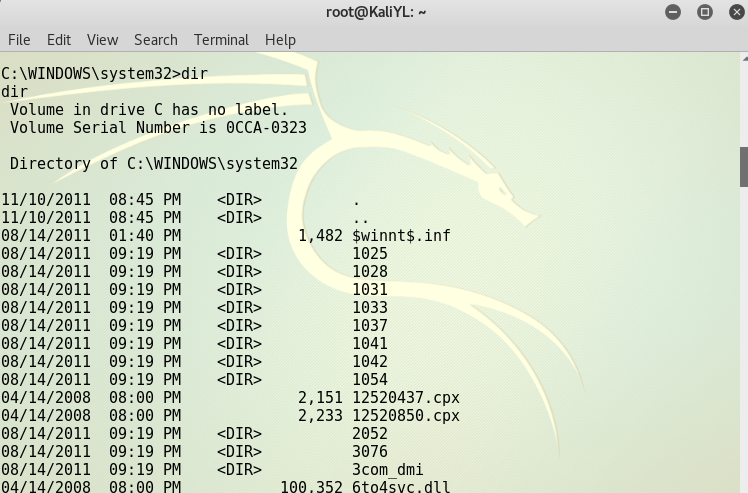Click the directory name 3com_dmi
Viewport: 748px width, 493px height.
pyautogui.click(x=387, y=470)
